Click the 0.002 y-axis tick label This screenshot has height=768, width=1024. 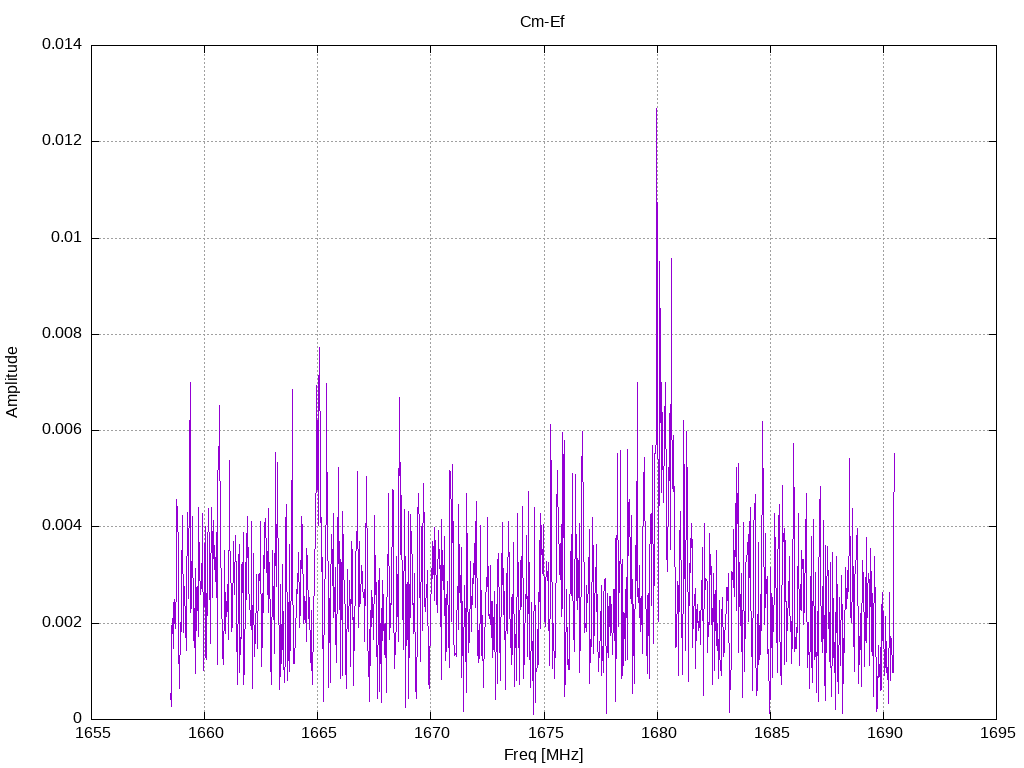pyautogui.click(x=62, y=622)
